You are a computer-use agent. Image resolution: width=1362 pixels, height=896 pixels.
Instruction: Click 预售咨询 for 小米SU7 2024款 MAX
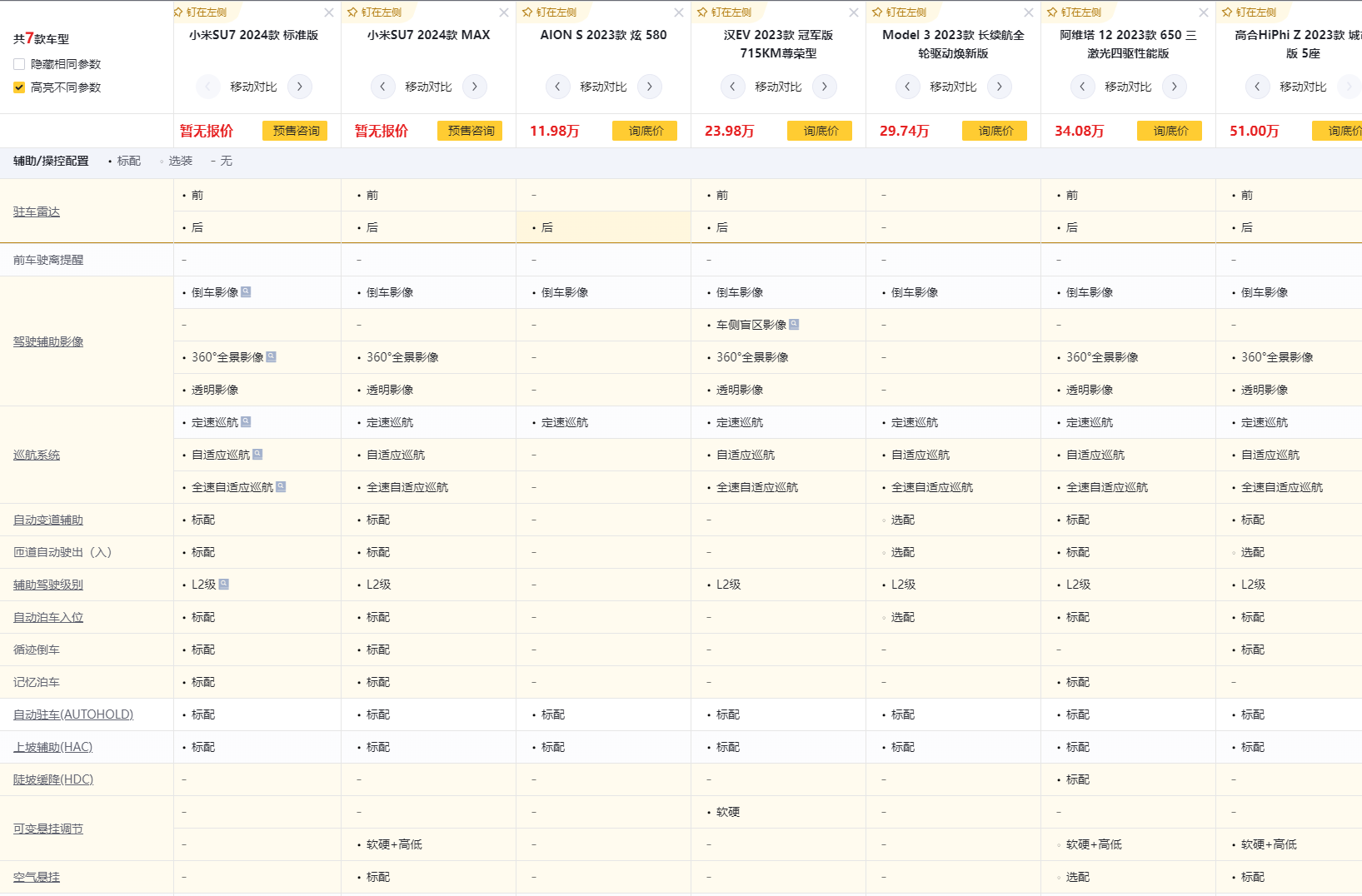point(470,131)
